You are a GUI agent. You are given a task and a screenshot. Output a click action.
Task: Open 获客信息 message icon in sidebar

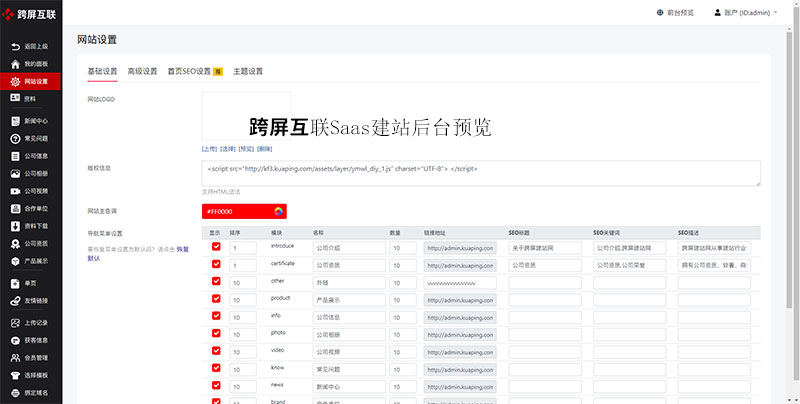[x=15, y=340]
